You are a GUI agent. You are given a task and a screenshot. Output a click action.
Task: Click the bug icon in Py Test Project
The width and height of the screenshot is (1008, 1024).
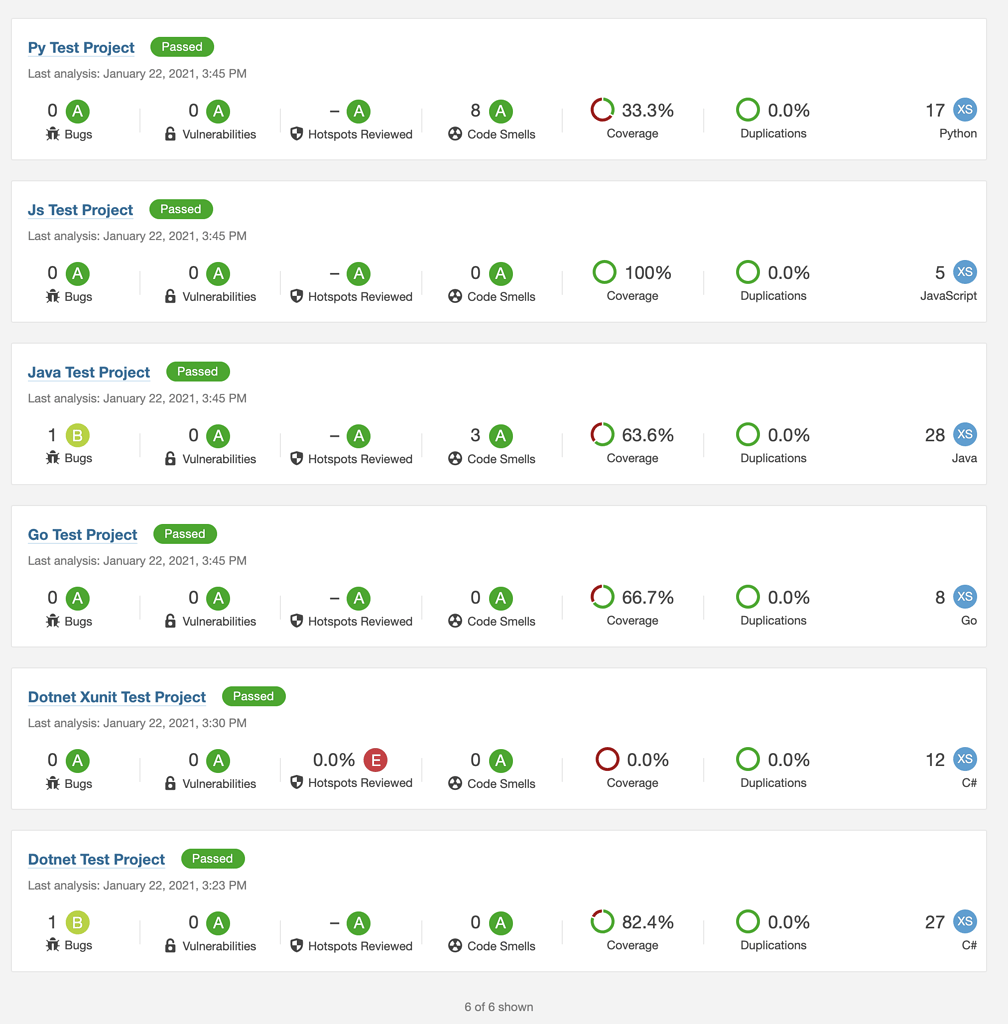pos(53,134)
